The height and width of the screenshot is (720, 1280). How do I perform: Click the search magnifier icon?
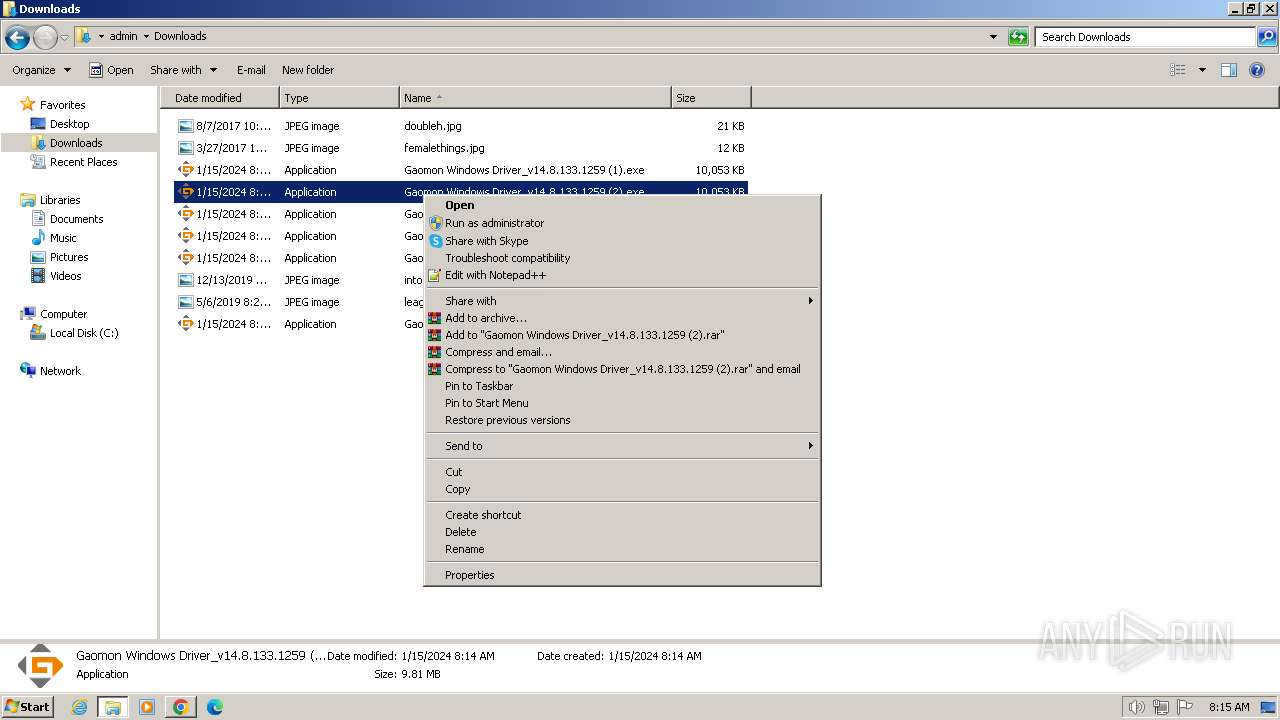[1266, 37]
